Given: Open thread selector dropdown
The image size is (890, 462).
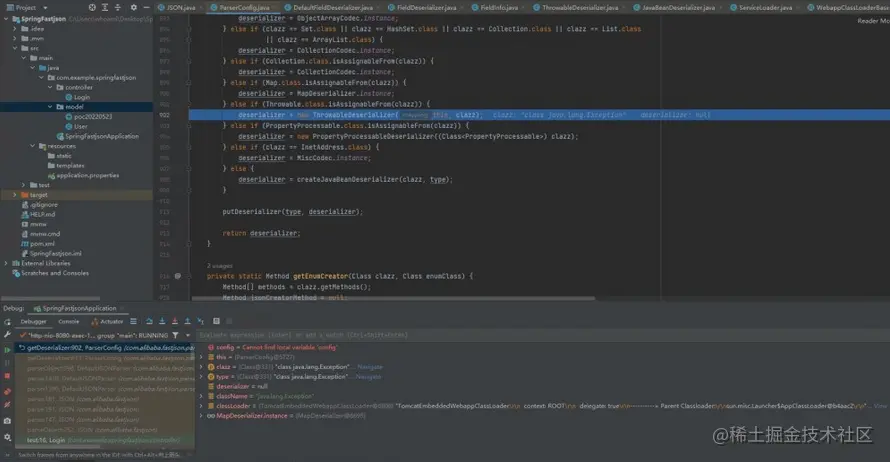Looking at the screenshot, I should coord(187,335).
